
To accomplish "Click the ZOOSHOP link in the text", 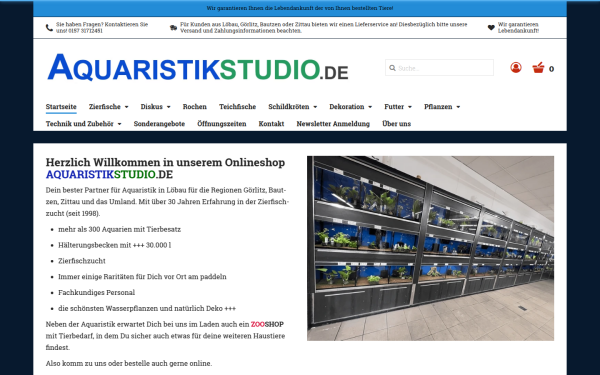I will pyautogui.click(x=267, y=324).
